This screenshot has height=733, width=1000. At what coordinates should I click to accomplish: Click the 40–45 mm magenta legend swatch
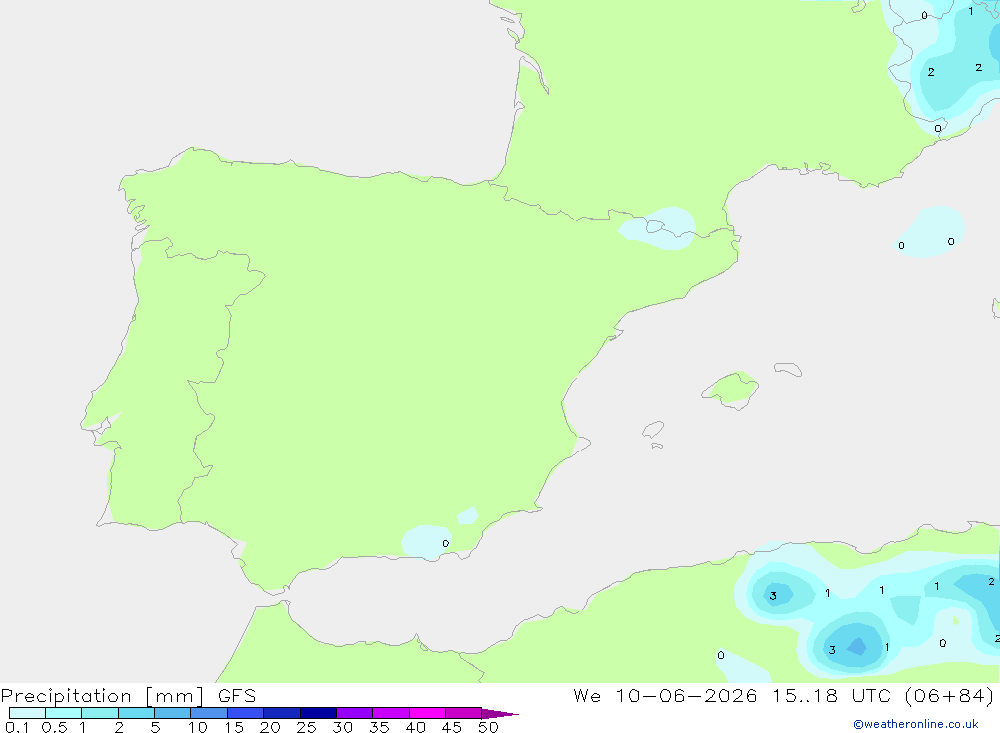[x=427, y=713]
